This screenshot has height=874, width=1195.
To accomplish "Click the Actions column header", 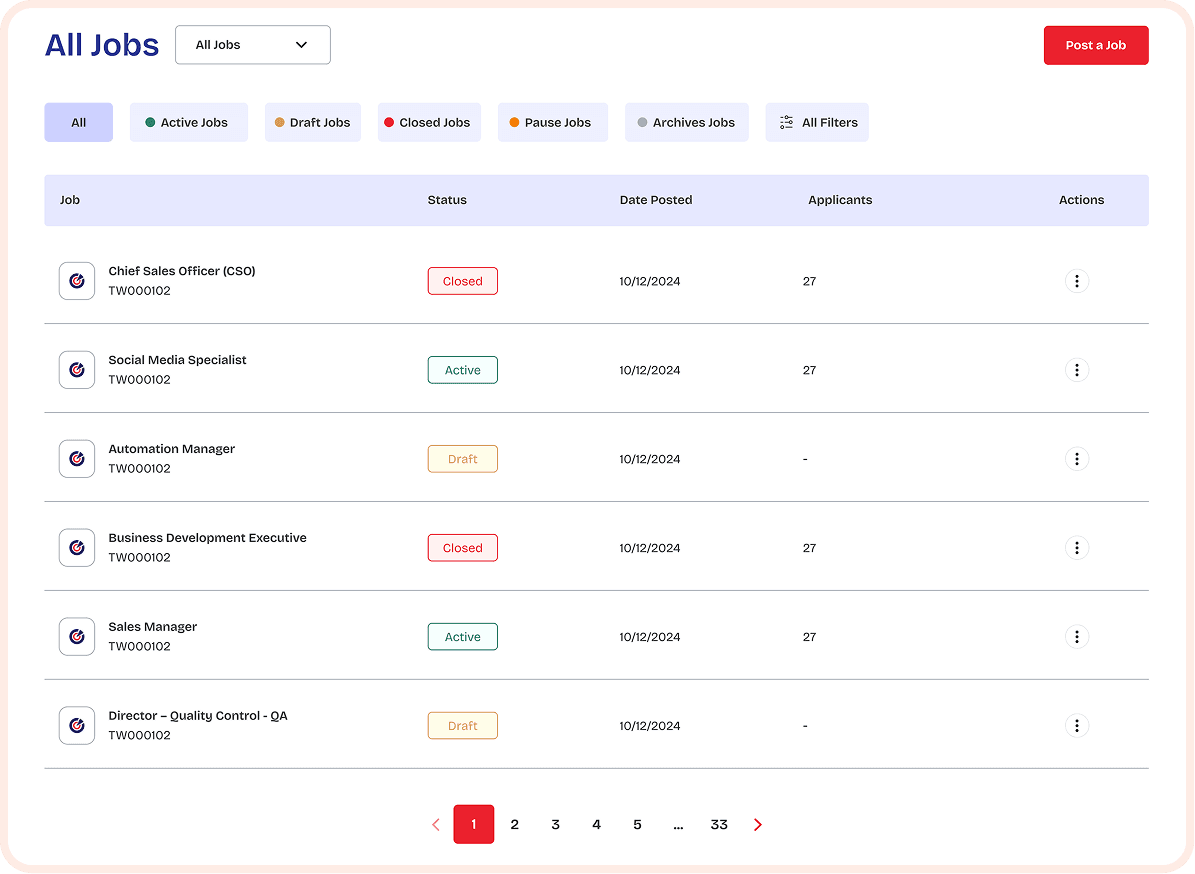I will (1081, 200).
